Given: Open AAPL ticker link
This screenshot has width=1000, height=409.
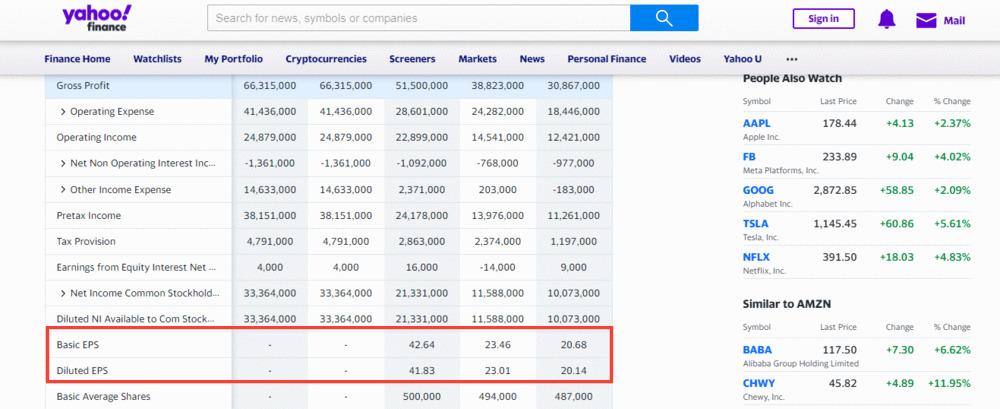Looking at the screenshot, I should point(757,123).
